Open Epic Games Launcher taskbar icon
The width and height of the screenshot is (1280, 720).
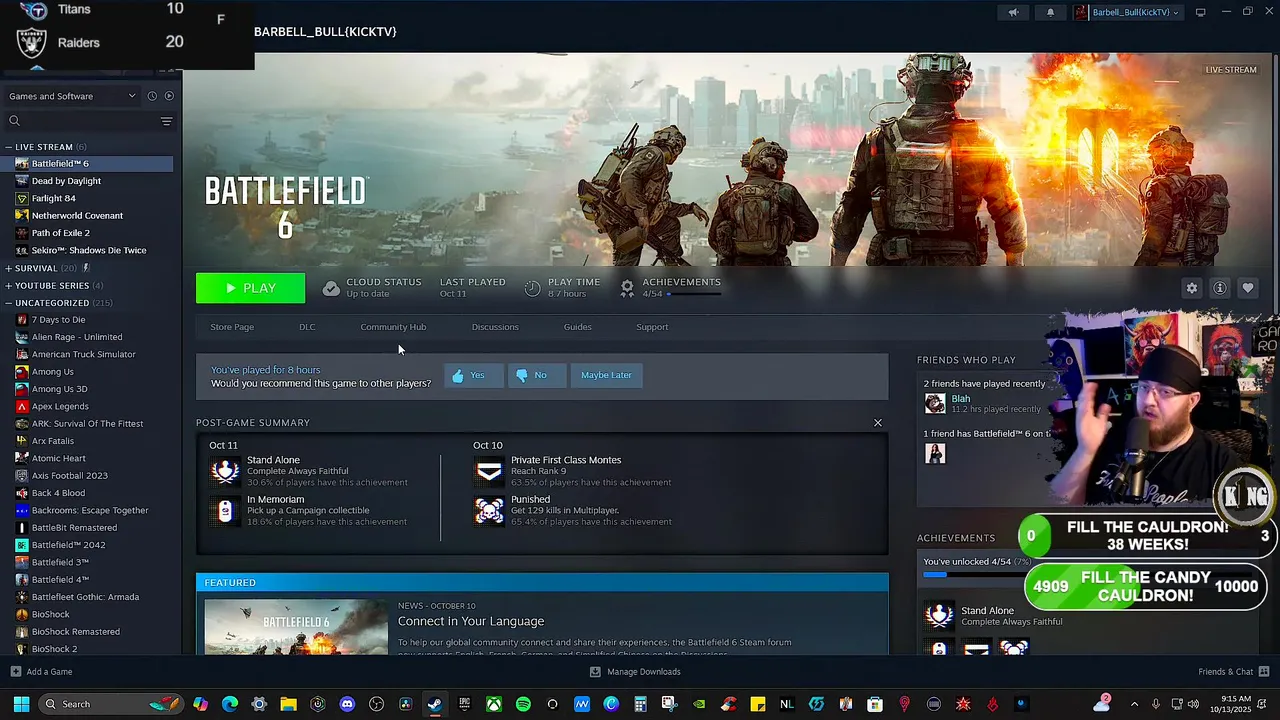(464, 704)
